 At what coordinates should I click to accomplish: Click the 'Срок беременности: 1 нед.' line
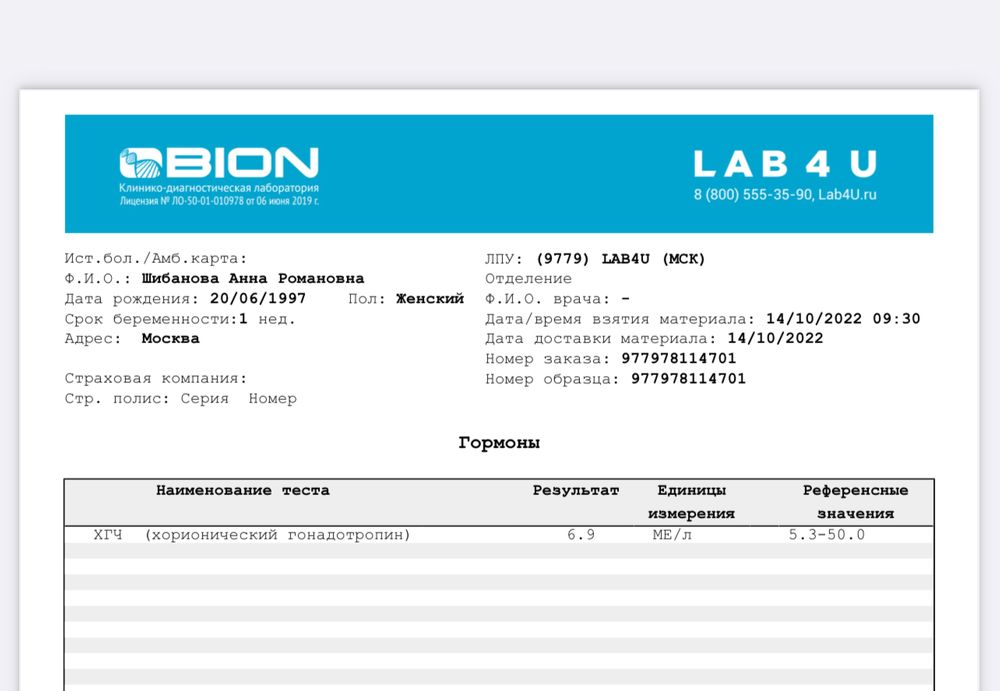(x=180, y=319)
